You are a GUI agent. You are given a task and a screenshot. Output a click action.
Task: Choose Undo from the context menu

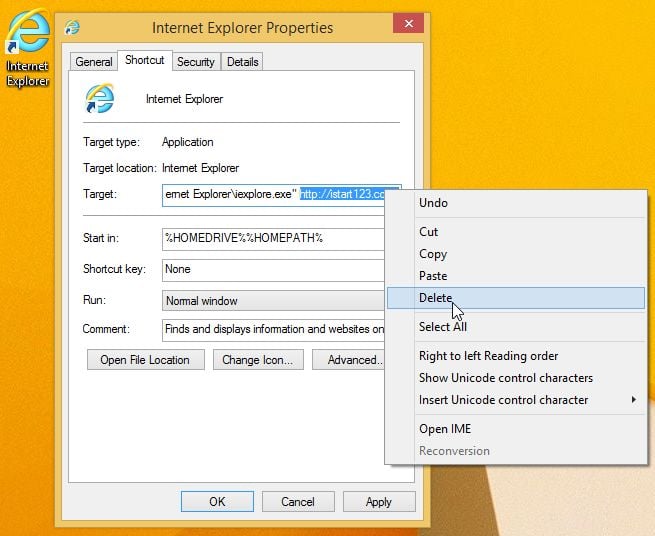tap(516, 203)
